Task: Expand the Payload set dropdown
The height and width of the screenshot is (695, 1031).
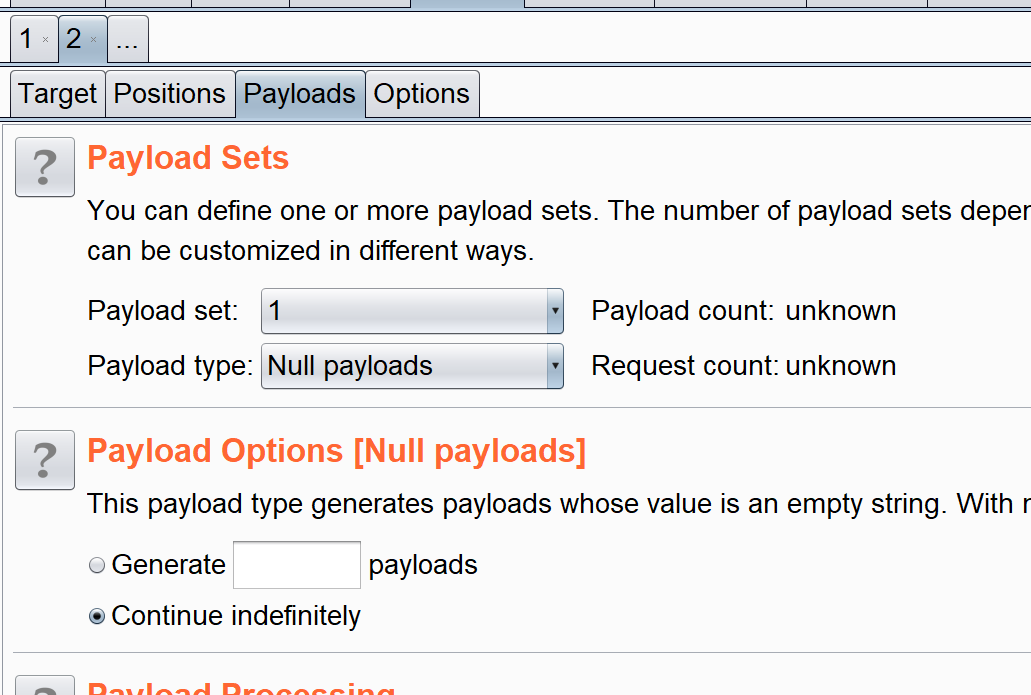Action: tap(412, 311)
